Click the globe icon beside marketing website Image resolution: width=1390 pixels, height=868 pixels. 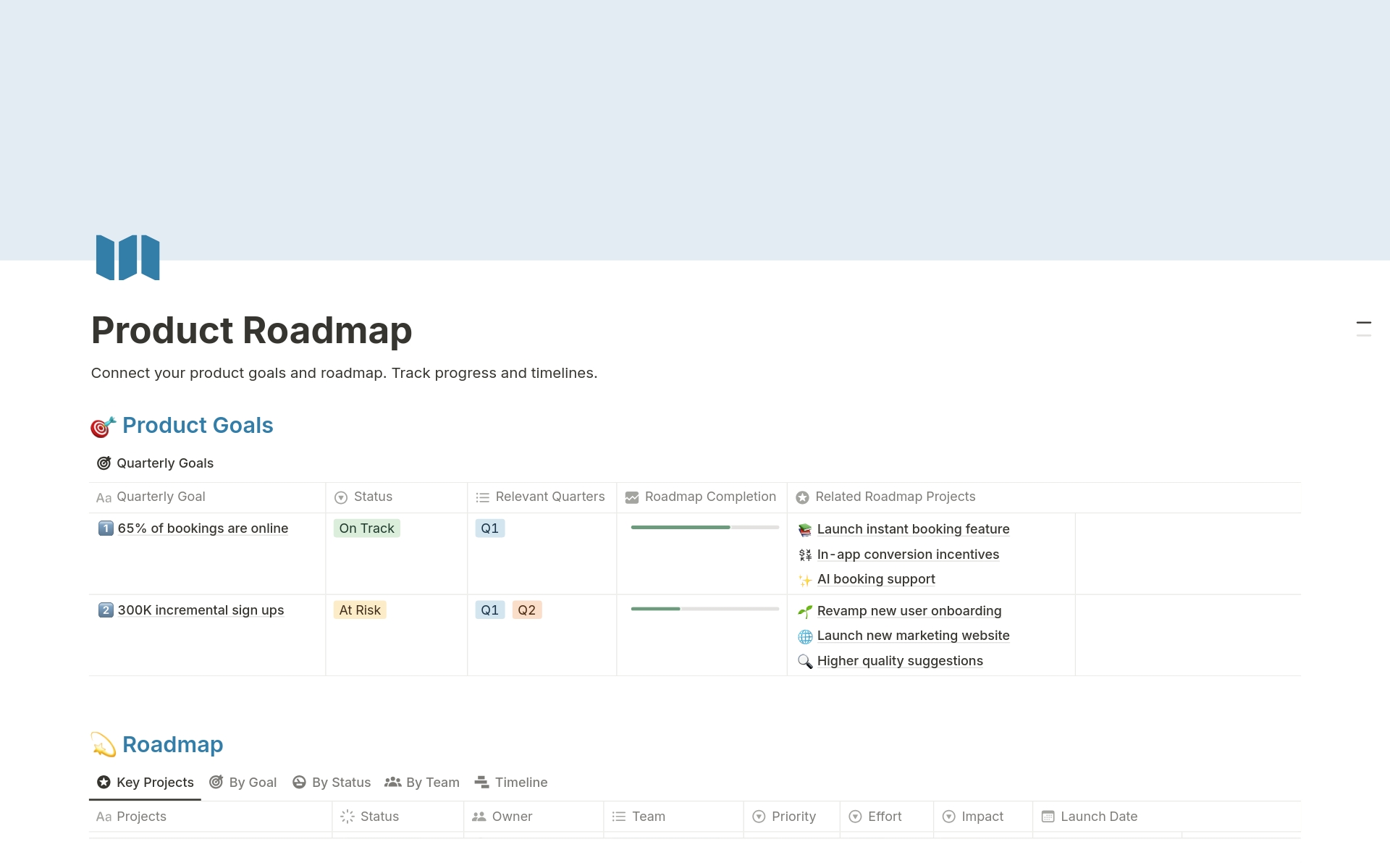[804, 636]
